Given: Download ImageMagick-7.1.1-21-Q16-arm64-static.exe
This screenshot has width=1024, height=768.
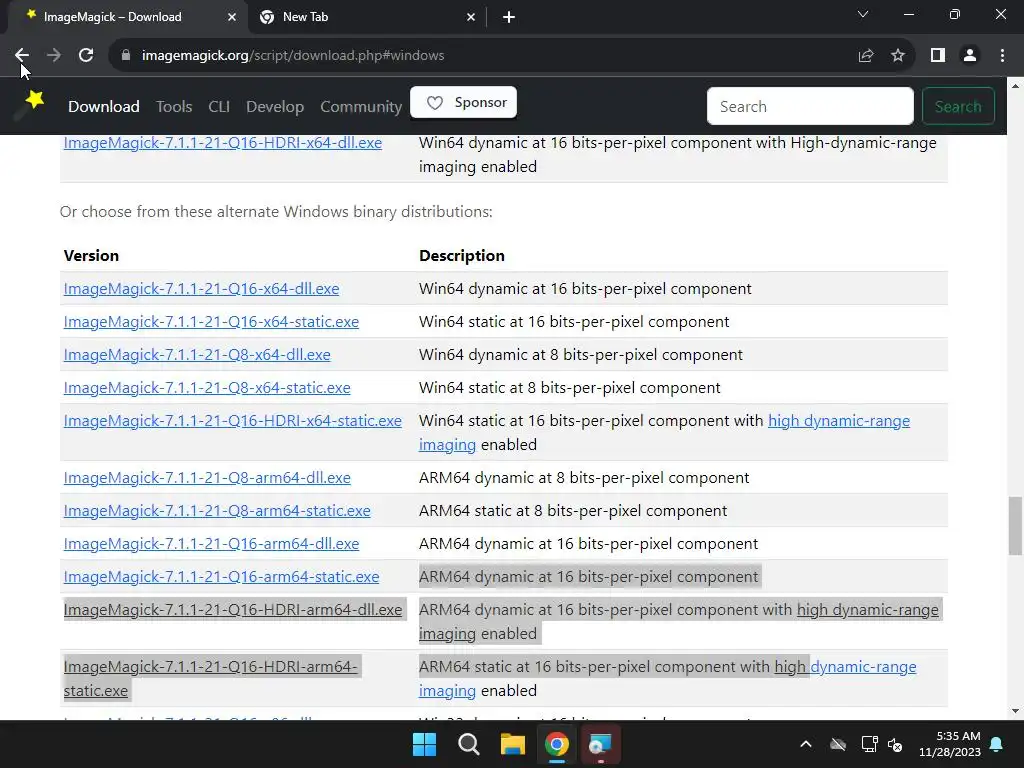Looking at the screenshot, I should tap(221, 577).
